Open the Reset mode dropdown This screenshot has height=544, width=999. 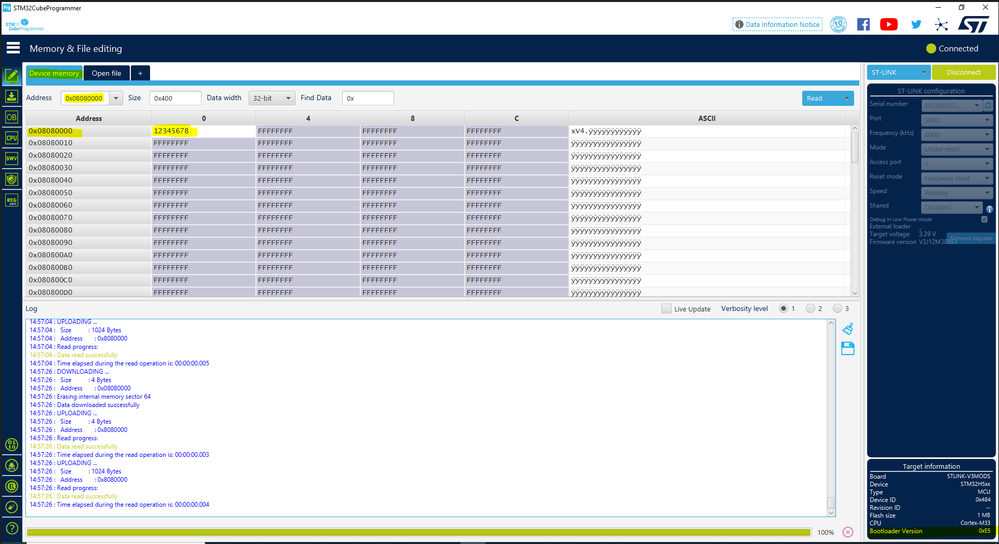957,178
